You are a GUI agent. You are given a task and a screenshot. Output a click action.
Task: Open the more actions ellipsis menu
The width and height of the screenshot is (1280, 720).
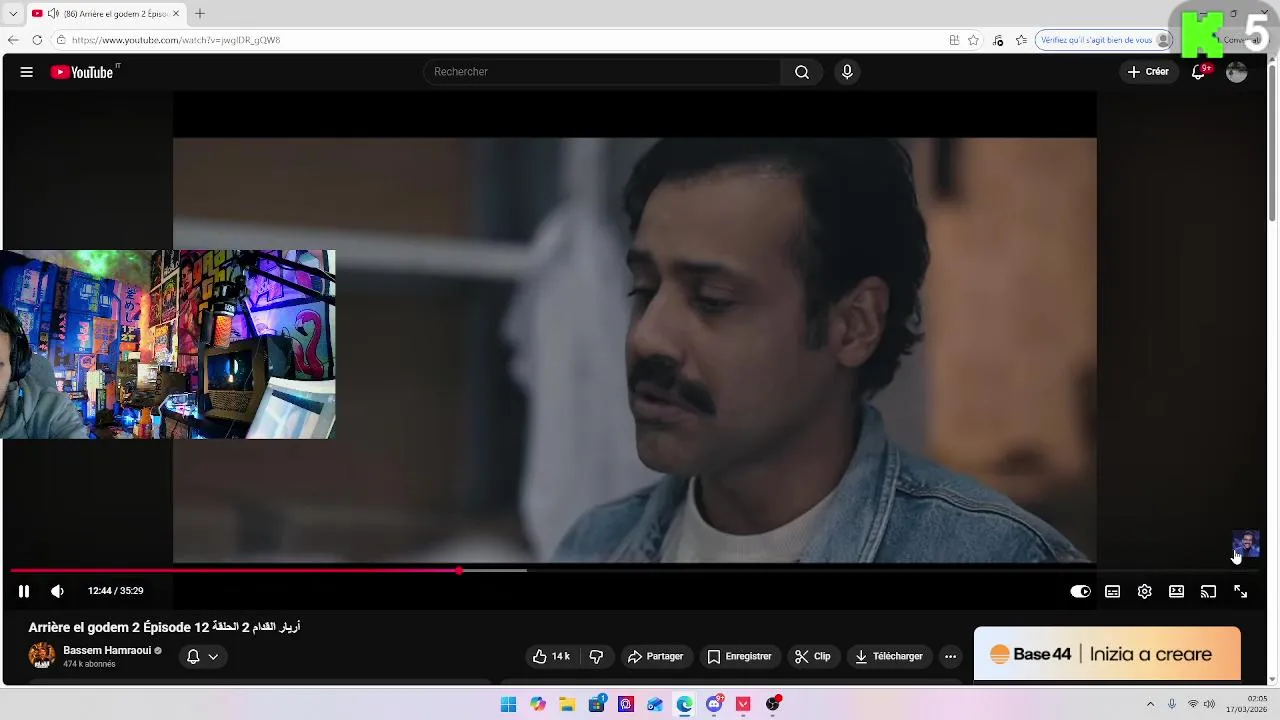pyautogui.click(x=951, y=657)
